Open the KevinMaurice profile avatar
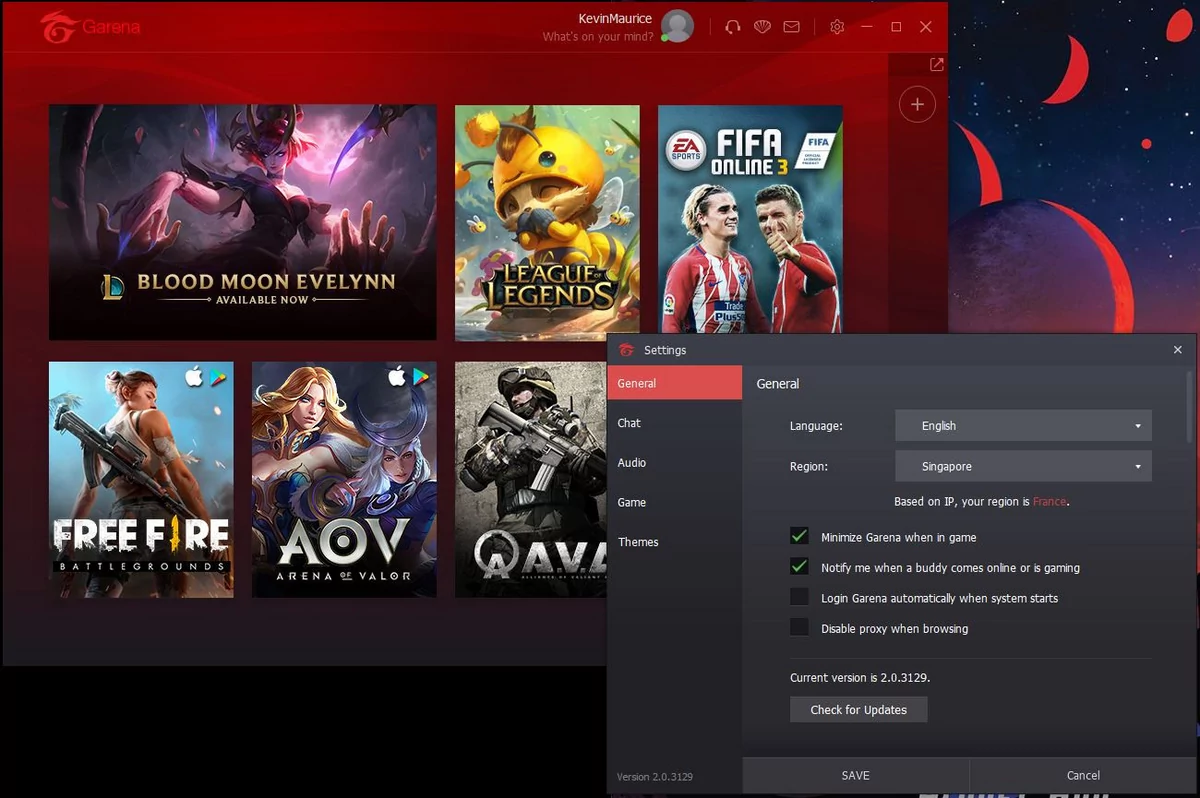The height and width of the screenshot is (798, 1200). [677, 26]
